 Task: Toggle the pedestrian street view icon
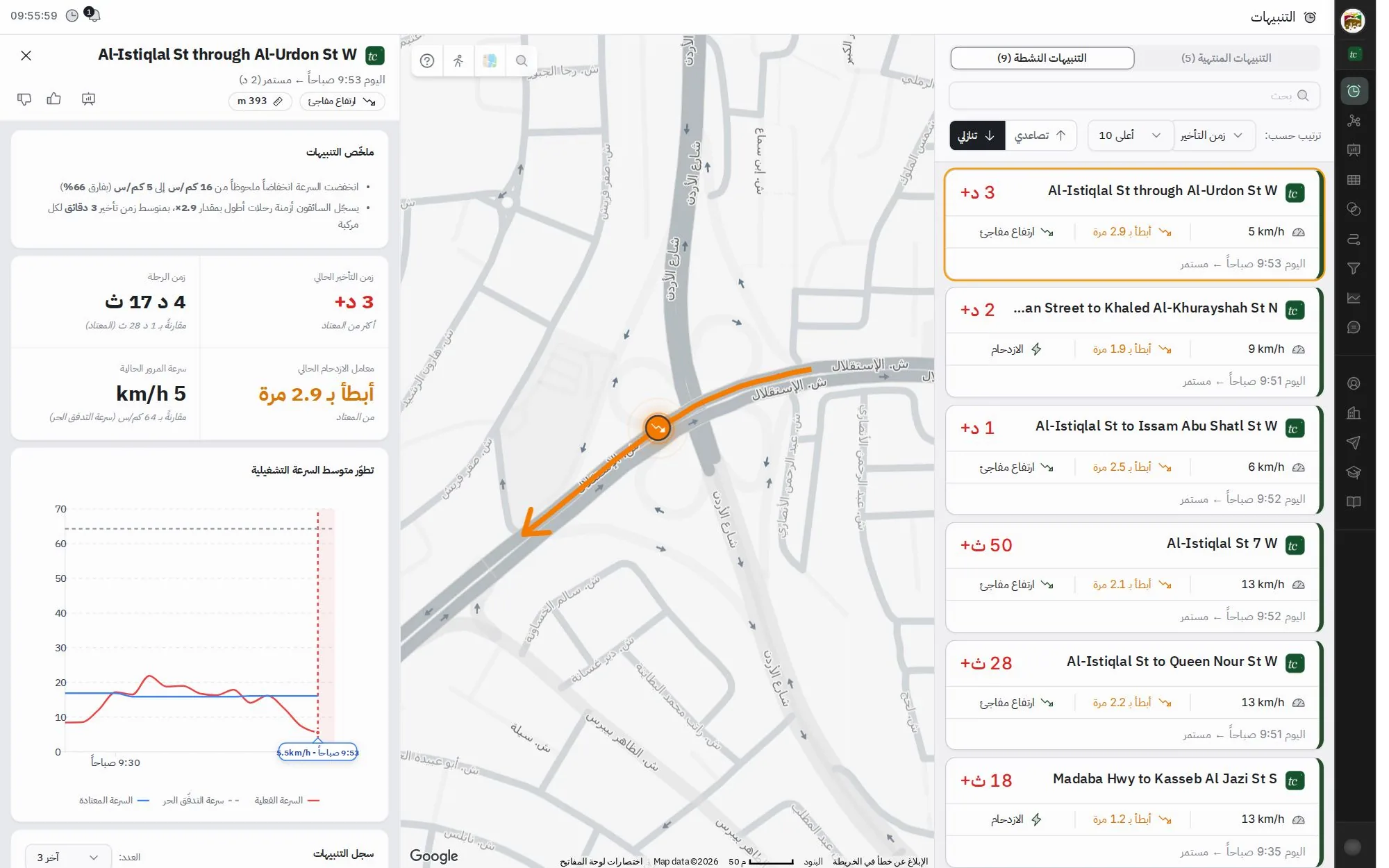pyautogui.click(x=458, y=61)
